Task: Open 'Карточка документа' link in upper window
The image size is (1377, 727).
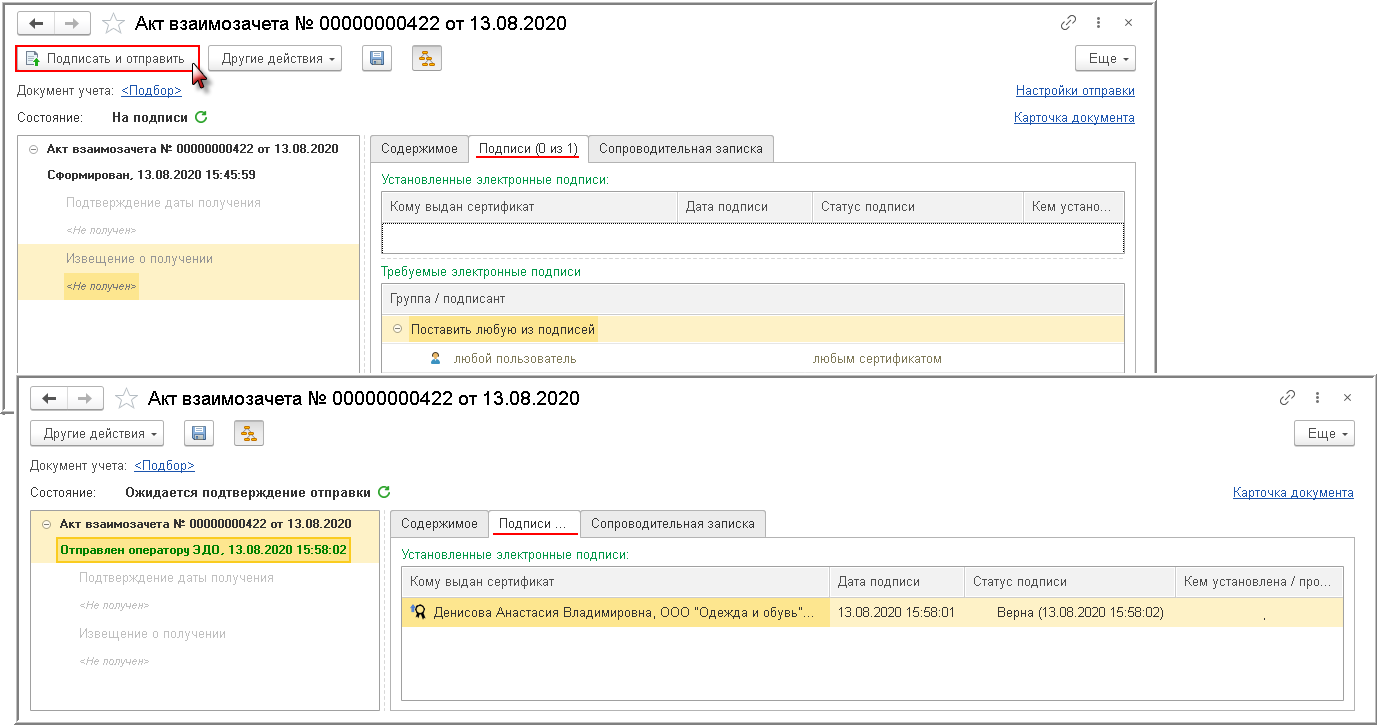Action: click(x=1074, y=118)
